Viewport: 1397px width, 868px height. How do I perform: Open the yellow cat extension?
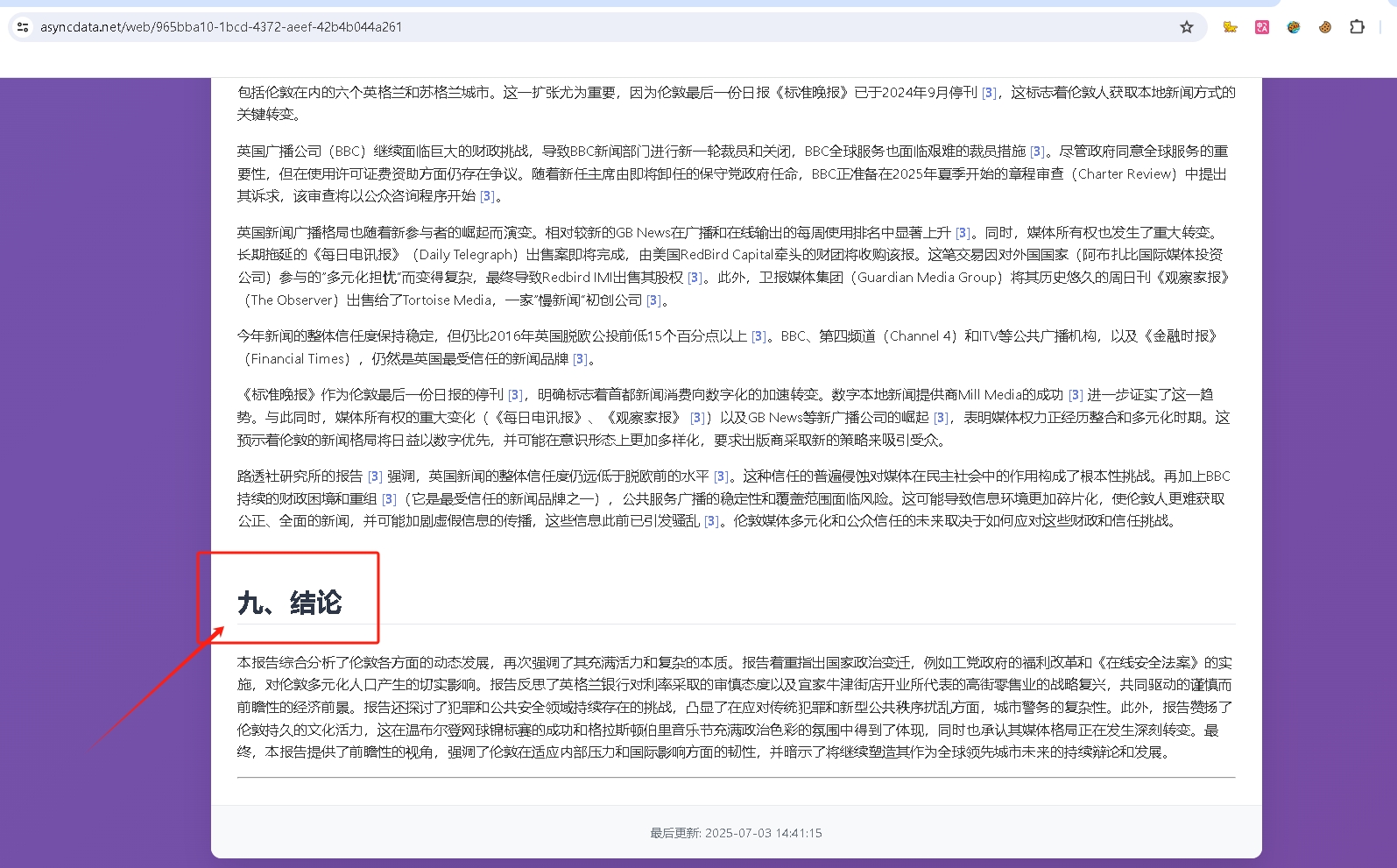(x=1231, y=27)
